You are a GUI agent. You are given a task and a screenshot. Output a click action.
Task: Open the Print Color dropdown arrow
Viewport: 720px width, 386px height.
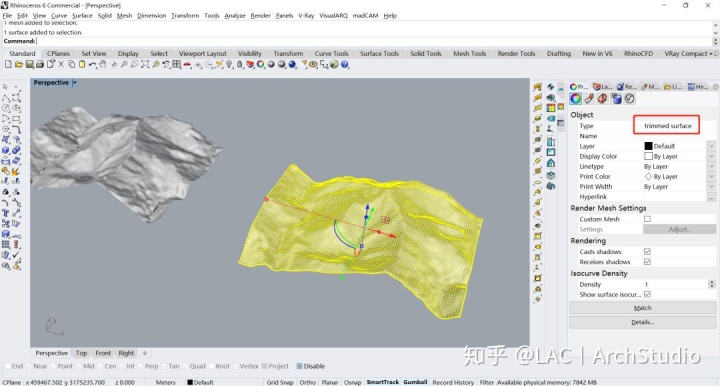pos(711,176)
